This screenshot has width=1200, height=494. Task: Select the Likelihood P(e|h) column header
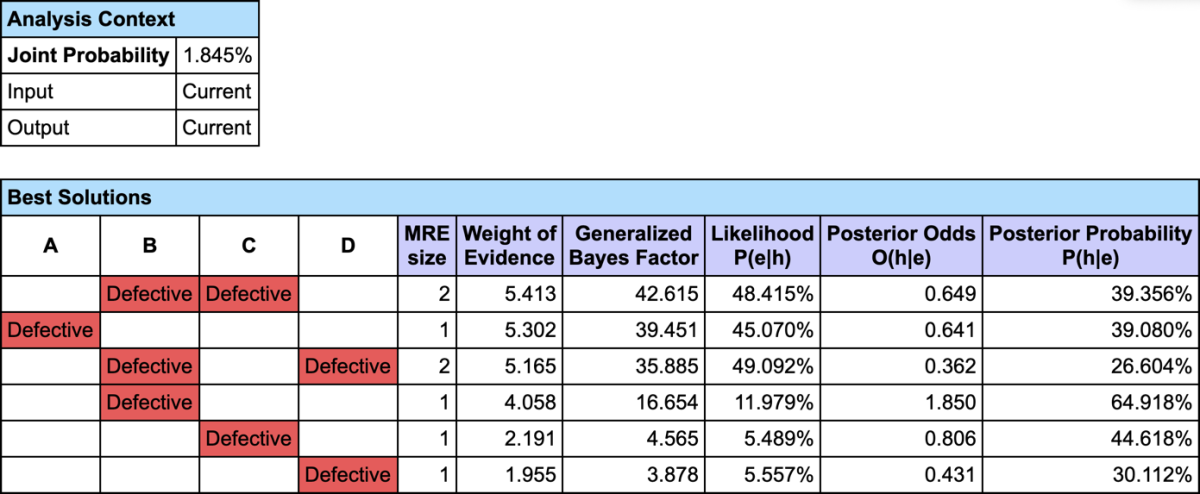pos(763,246)
